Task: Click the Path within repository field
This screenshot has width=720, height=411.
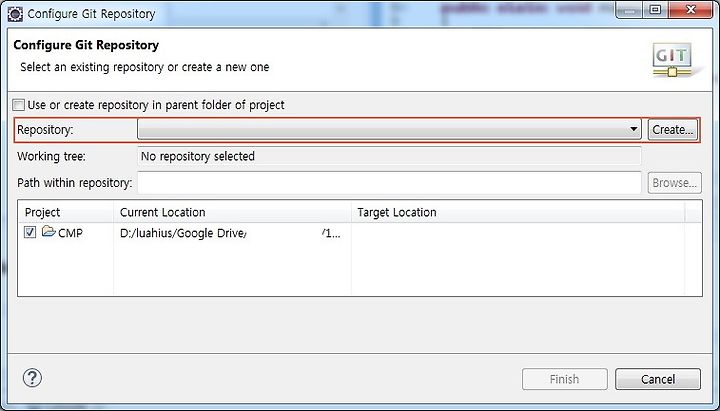Action: (389, 183)
